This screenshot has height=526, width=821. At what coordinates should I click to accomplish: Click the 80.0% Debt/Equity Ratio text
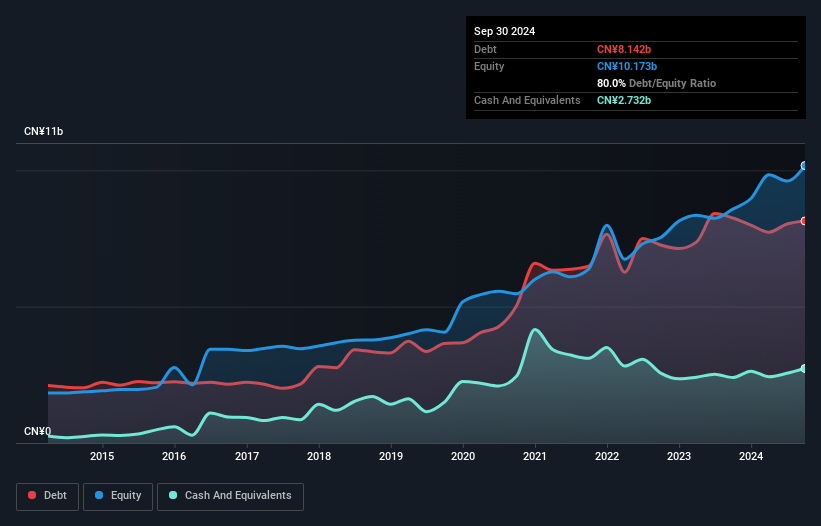coord(656,83)
